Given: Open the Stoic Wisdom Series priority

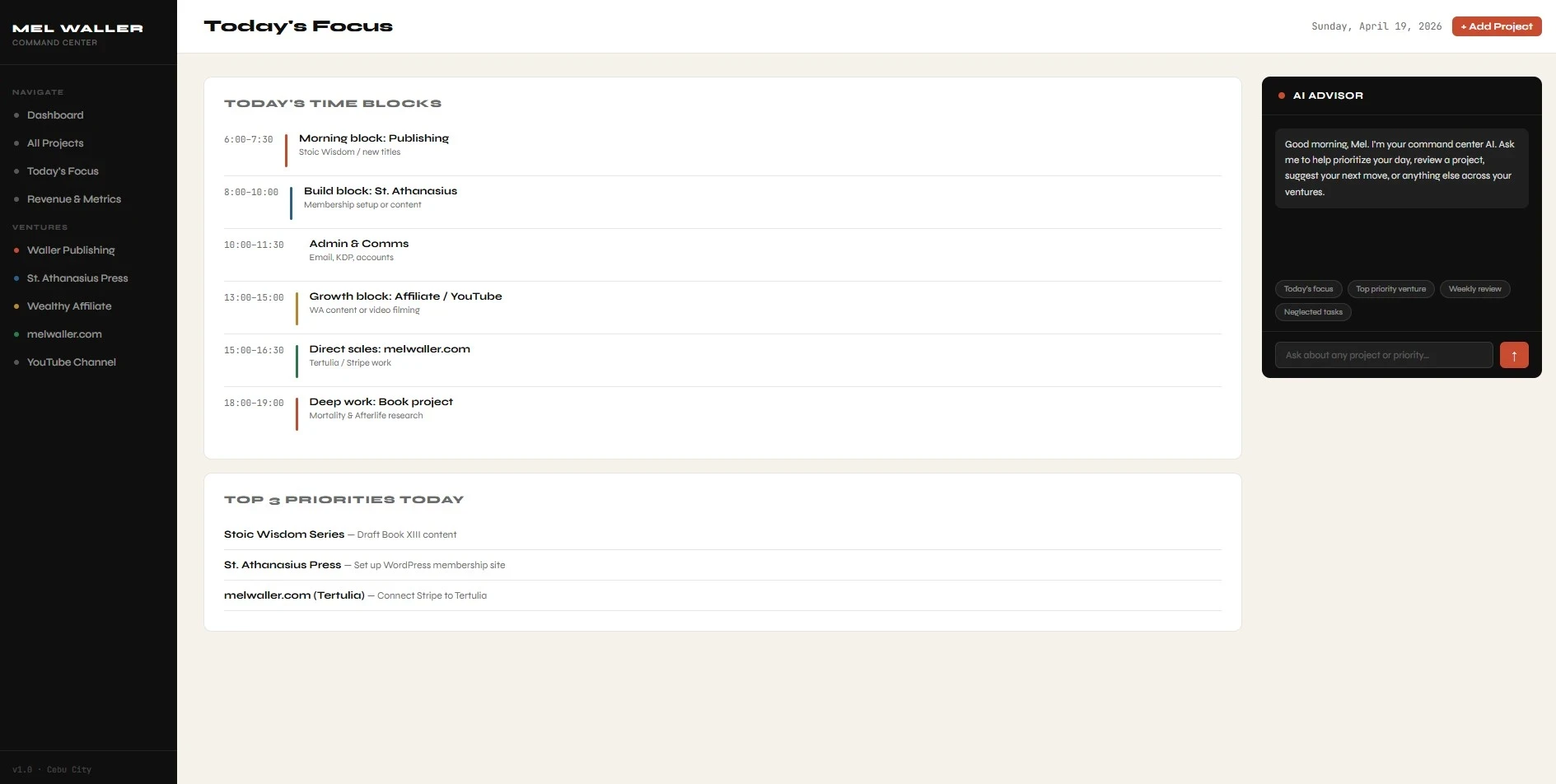Looking at the screenshot, I should tap(284, 534).
